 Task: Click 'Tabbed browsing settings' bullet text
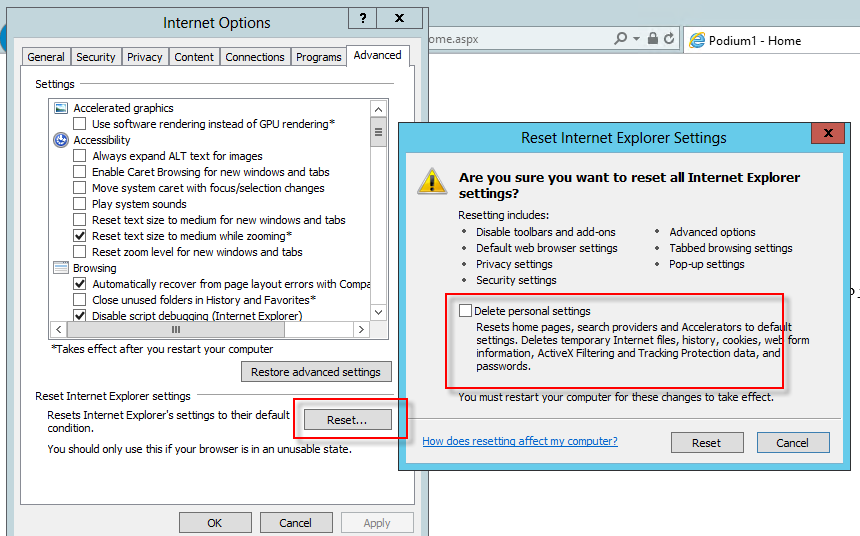pyautogui.click(x=731, y=248)
